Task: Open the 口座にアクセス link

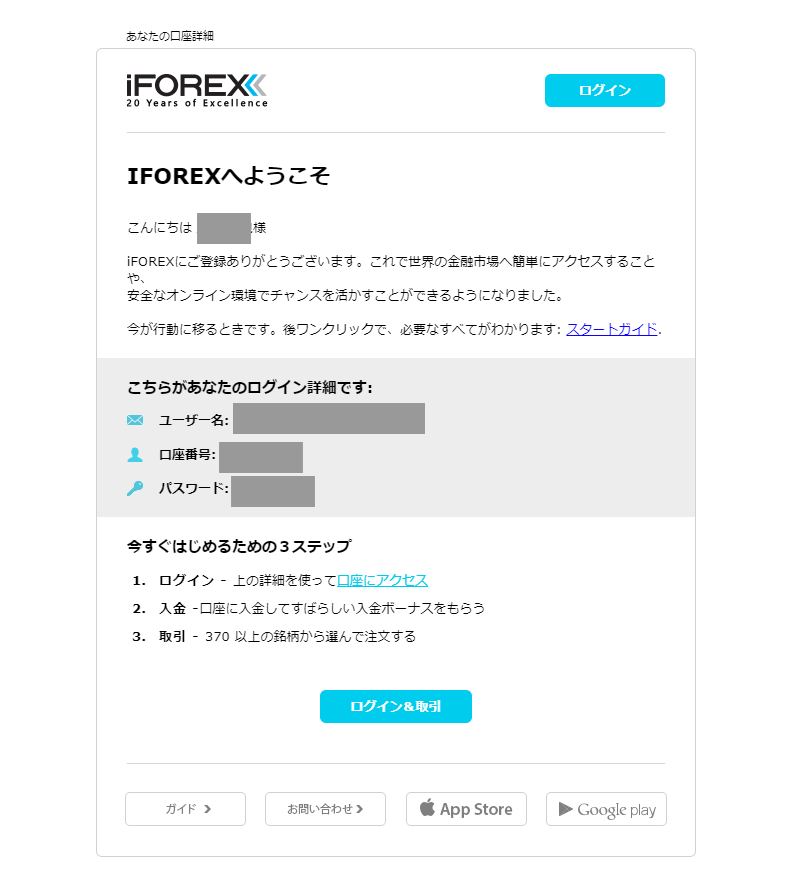Action: pyautogui.click(x=382, y=580)
